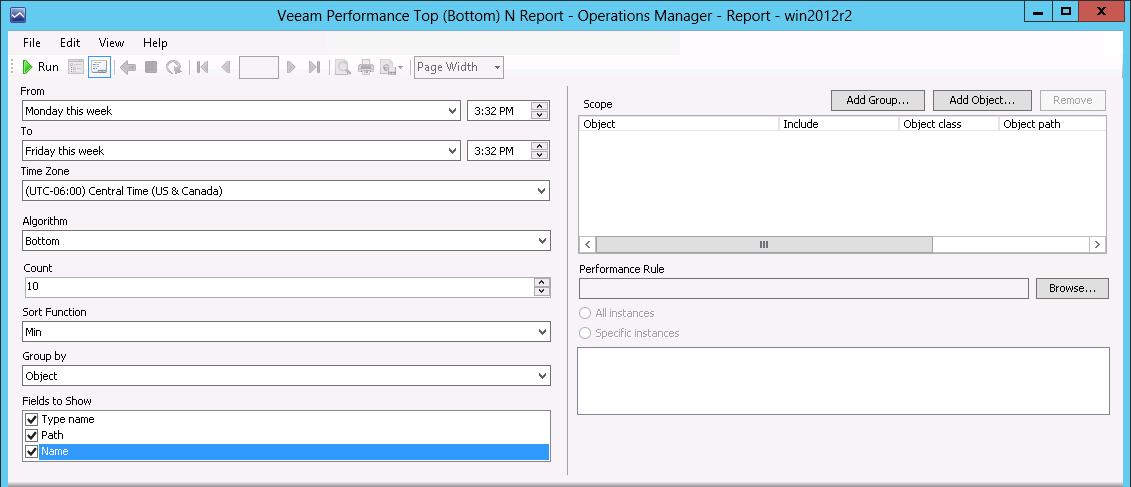1131x487 pixels.
Task: Click the stop rendering icon
Action: 151,67
